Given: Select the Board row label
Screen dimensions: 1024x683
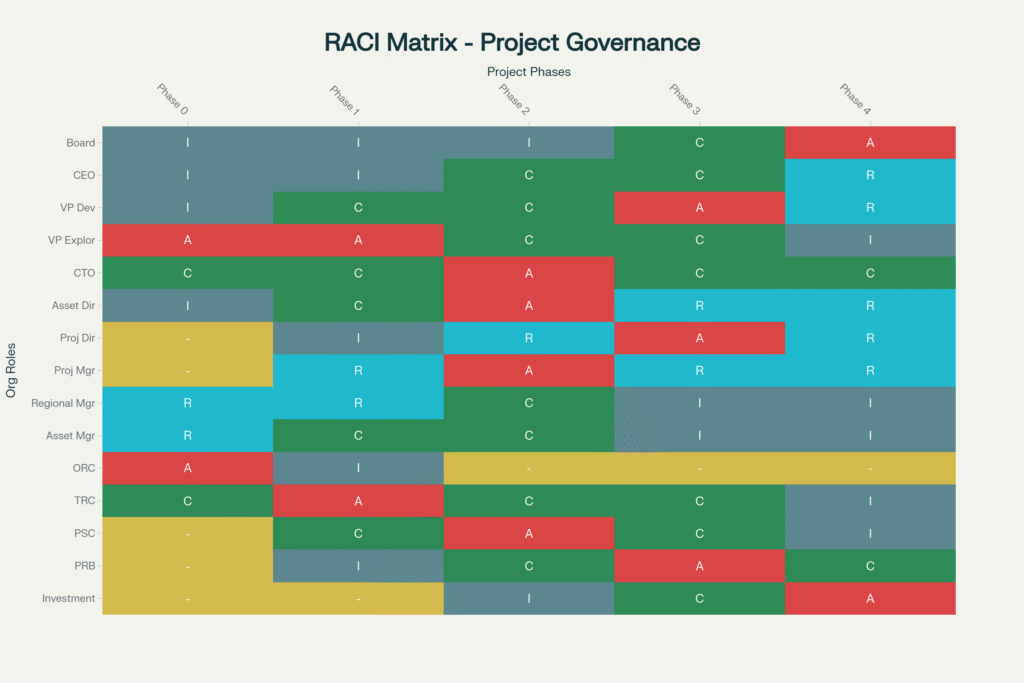Looking at the screenshot, I should (x=80, y=142).
